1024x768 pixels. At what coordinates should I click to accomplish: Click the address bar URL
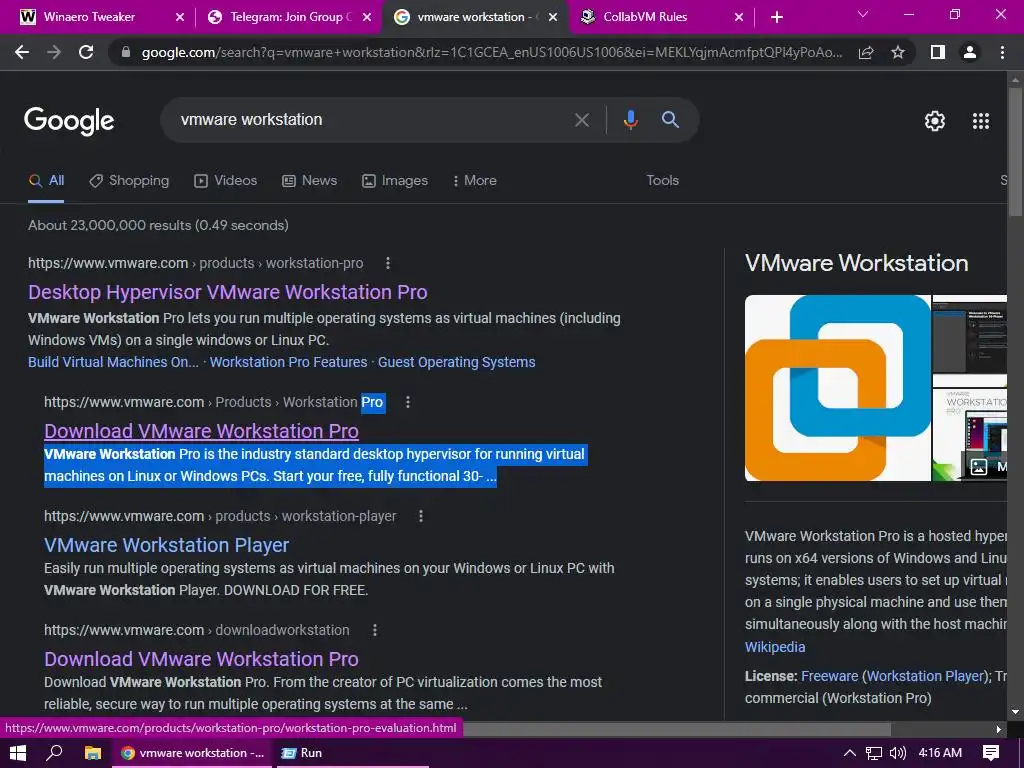coord(491,52)
